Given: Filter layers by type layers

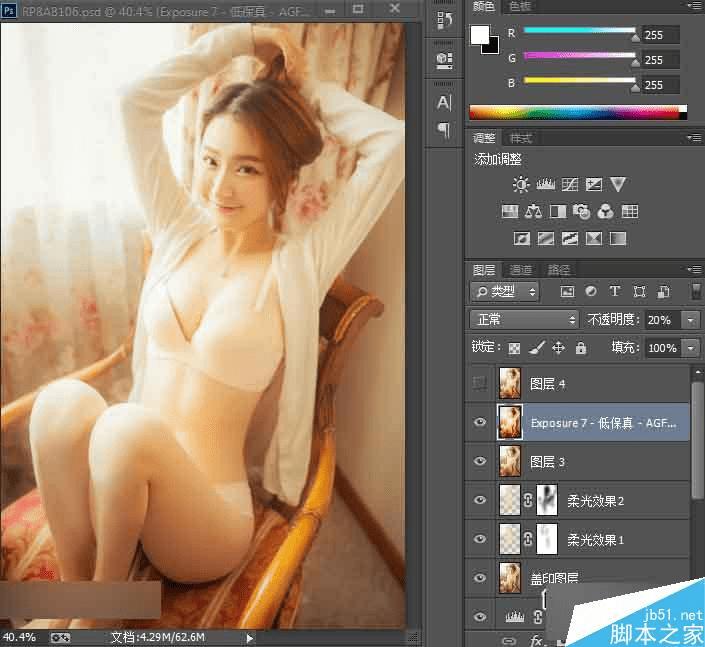Looking at the screenshot, I should coord(615,291).
